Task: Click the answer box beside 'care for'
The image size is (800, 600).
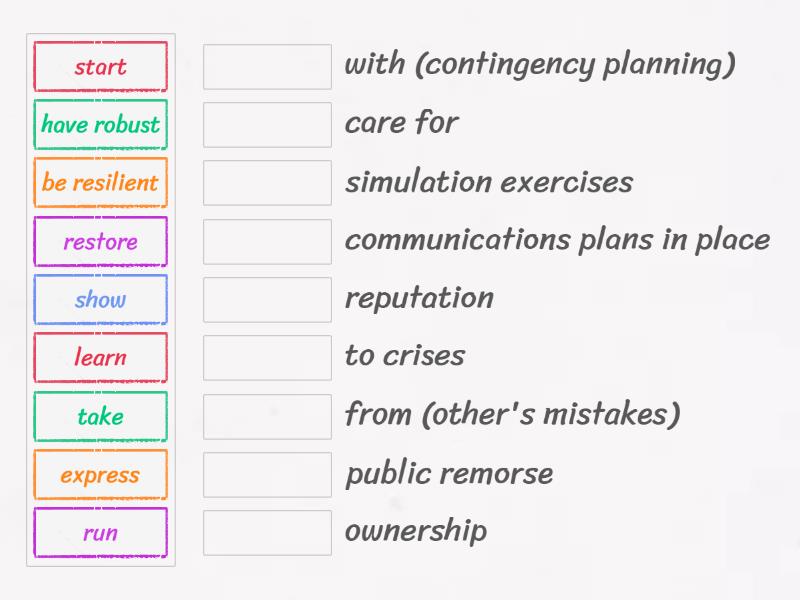Action: [267, 124]
